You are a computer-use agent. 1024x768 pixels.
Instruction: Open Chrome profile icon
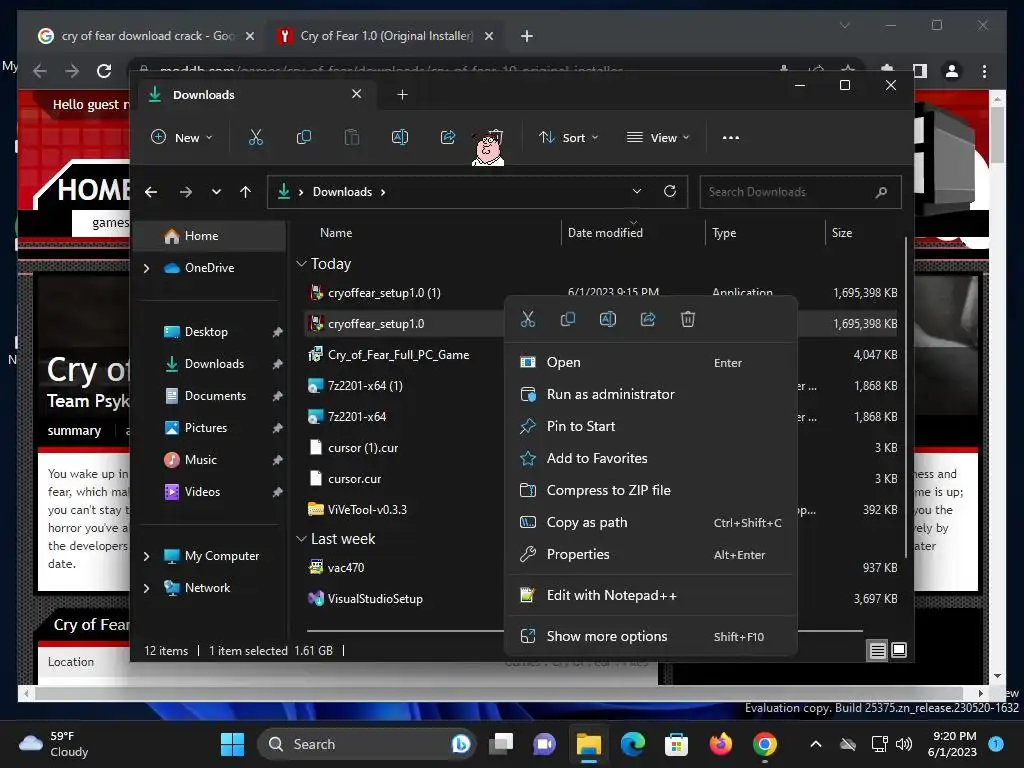click(x=952, y=71)
